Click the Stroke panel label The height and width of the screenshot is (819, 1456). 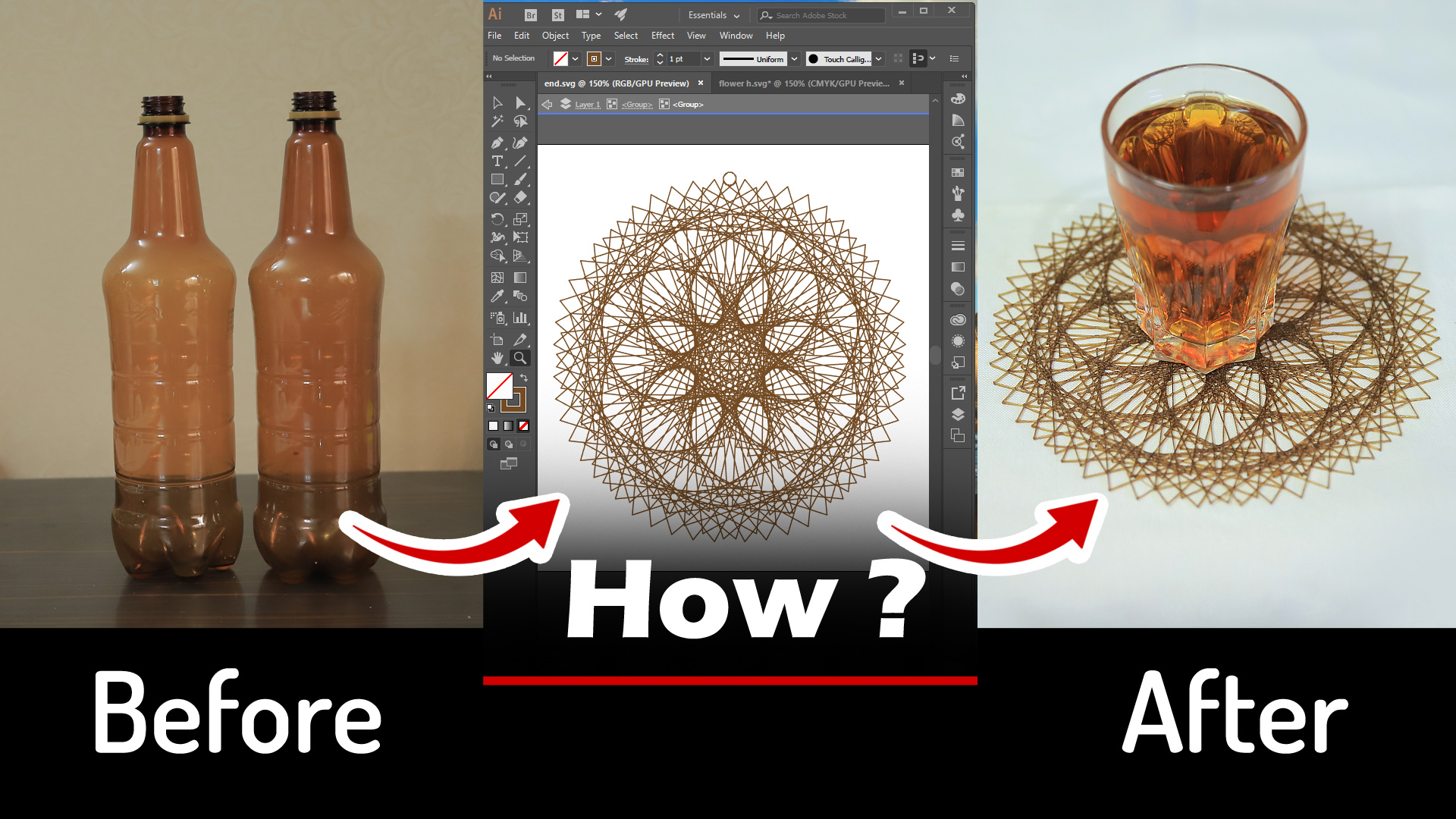click(x=636, y=59)
